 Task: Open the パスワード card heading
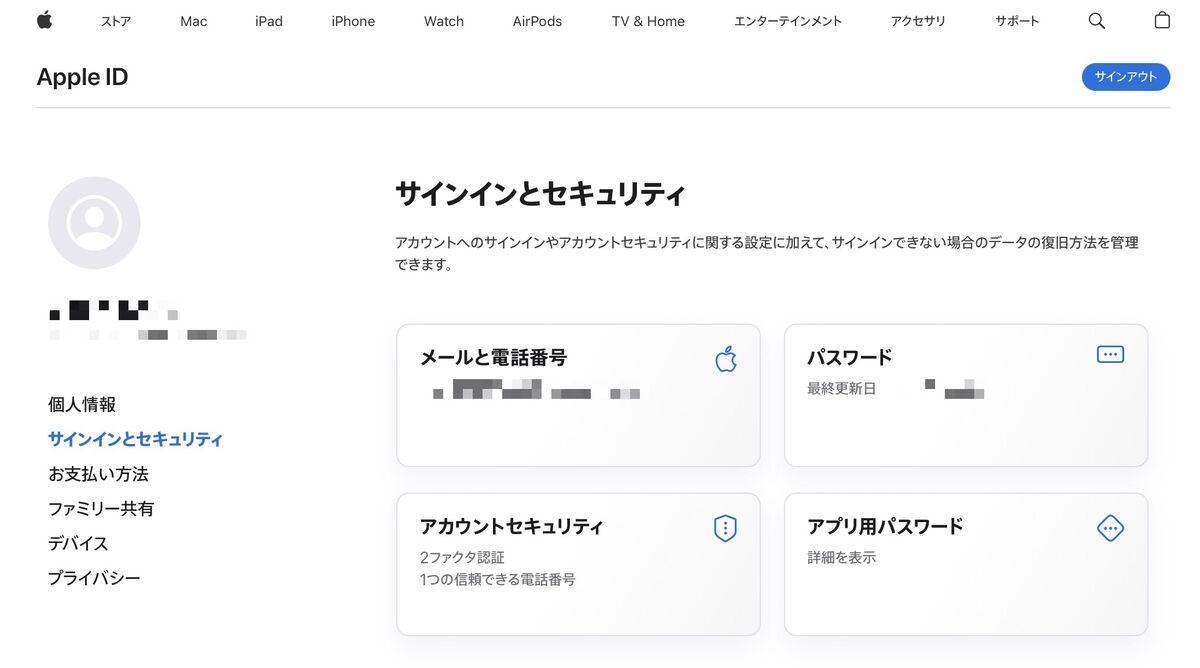849,357
